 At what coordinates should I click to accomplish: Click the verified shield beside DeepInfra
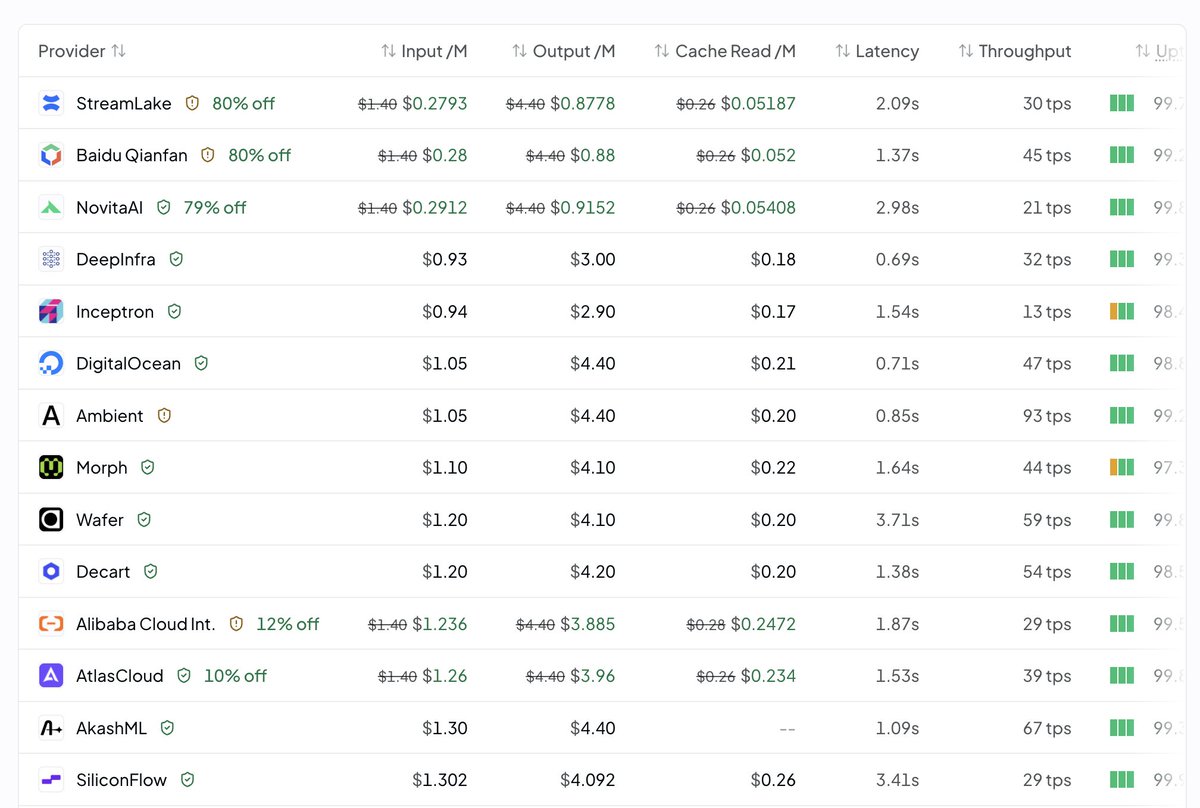176,259
